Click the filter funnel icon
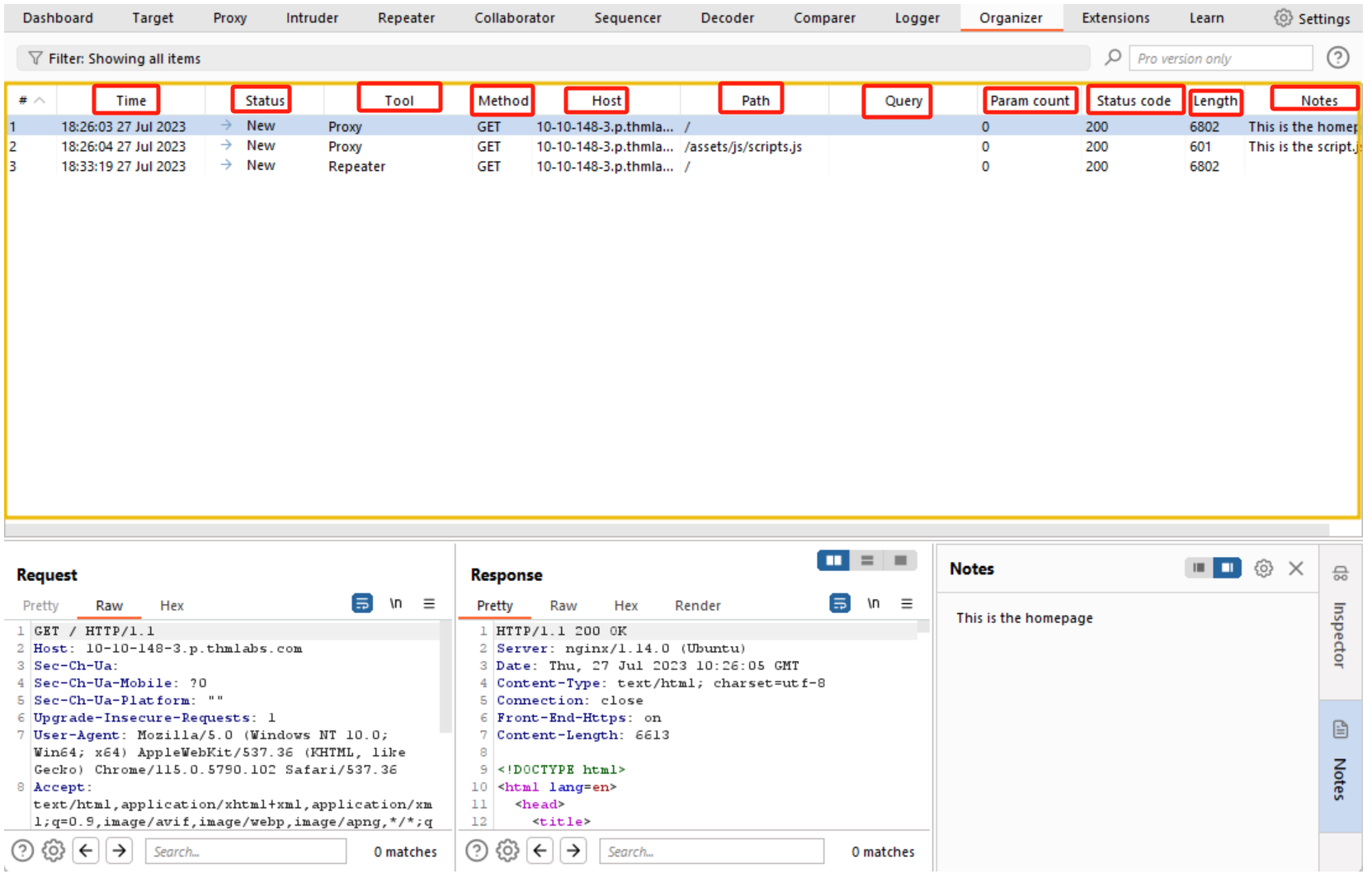The height and width of the screenshot is (874, 1372). point(35,59)
